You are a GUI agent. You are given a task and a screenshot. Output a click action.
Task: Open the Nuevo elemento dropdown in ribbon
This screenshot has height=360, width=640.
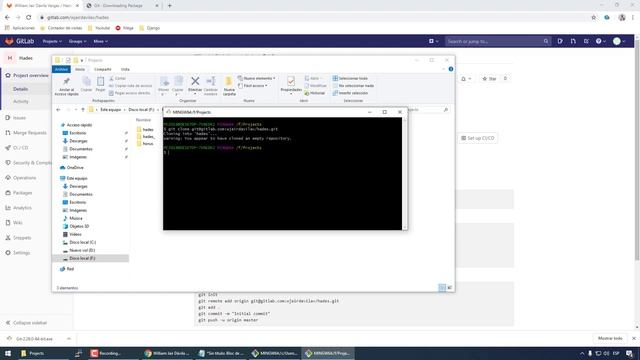[x=257, y=78]
